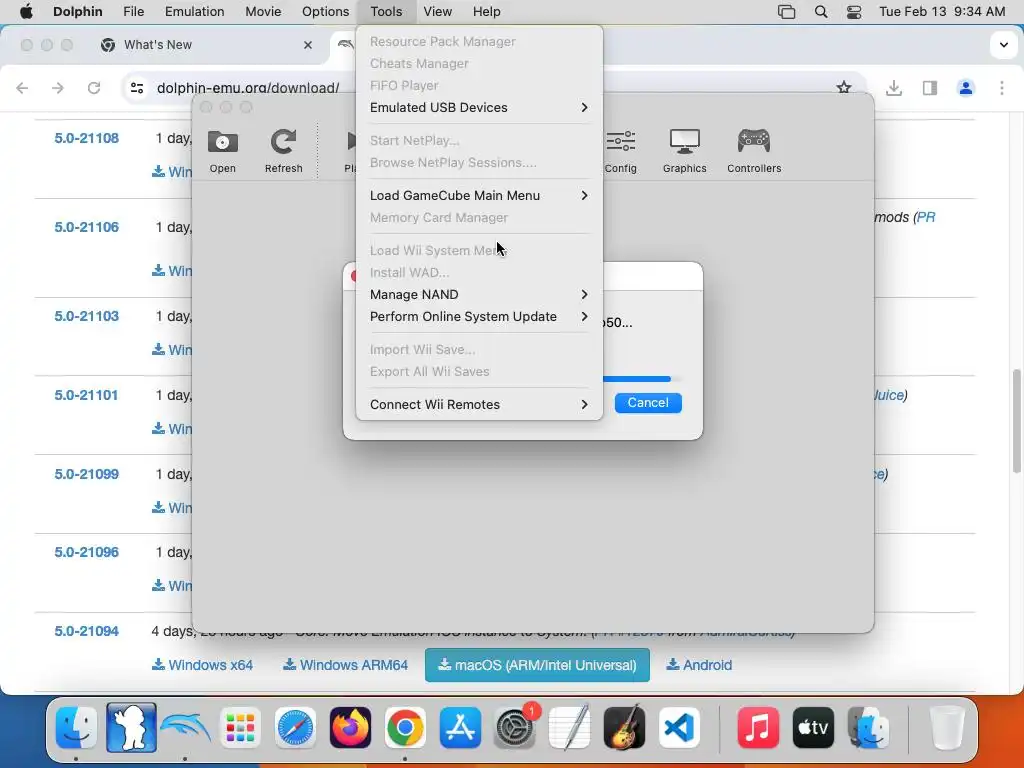Close the What's New tab

pyautogui.click(x=308, y=45)
